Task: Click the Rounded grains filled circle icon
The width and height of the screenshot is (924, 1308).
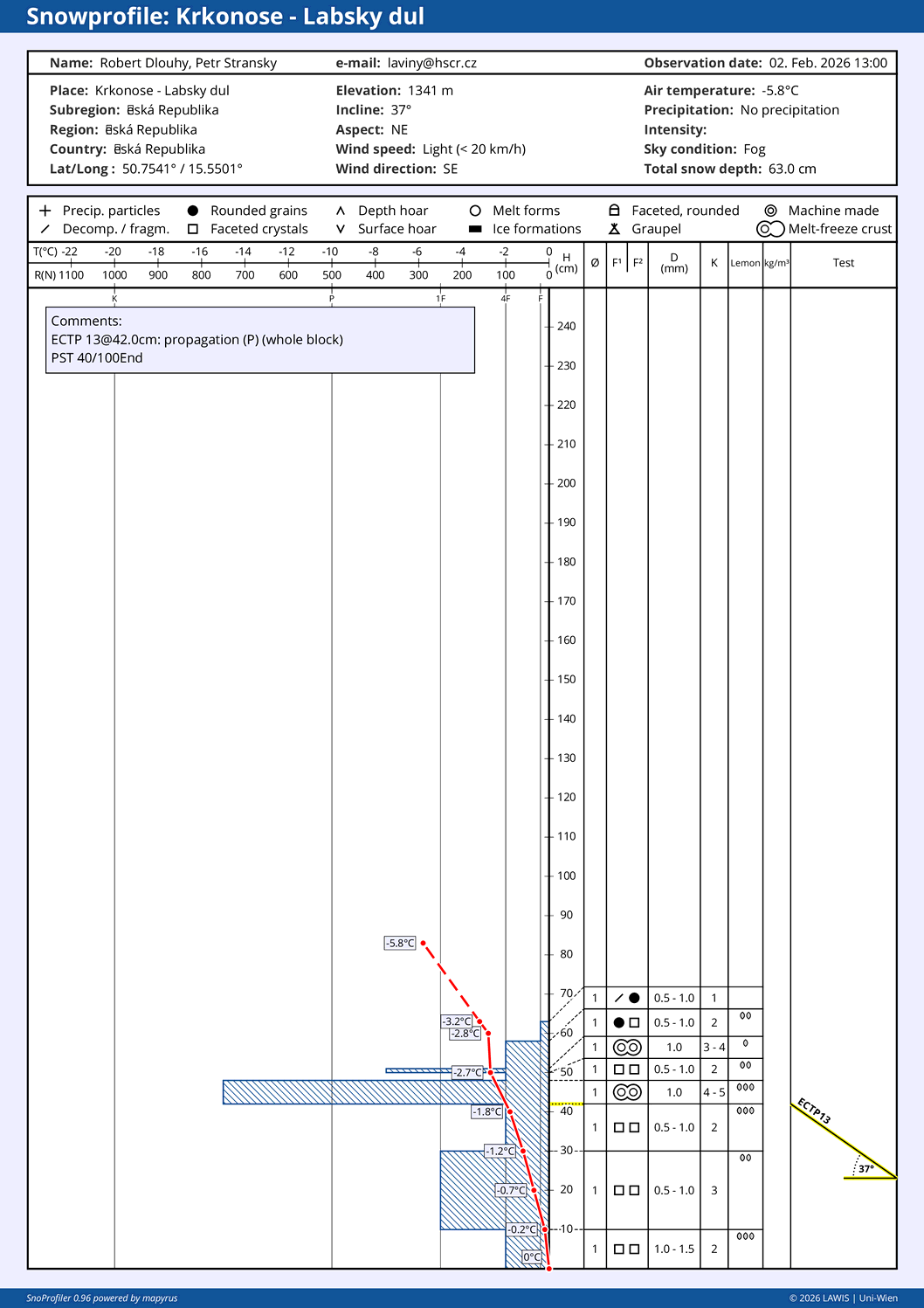Action: [193, 211]
